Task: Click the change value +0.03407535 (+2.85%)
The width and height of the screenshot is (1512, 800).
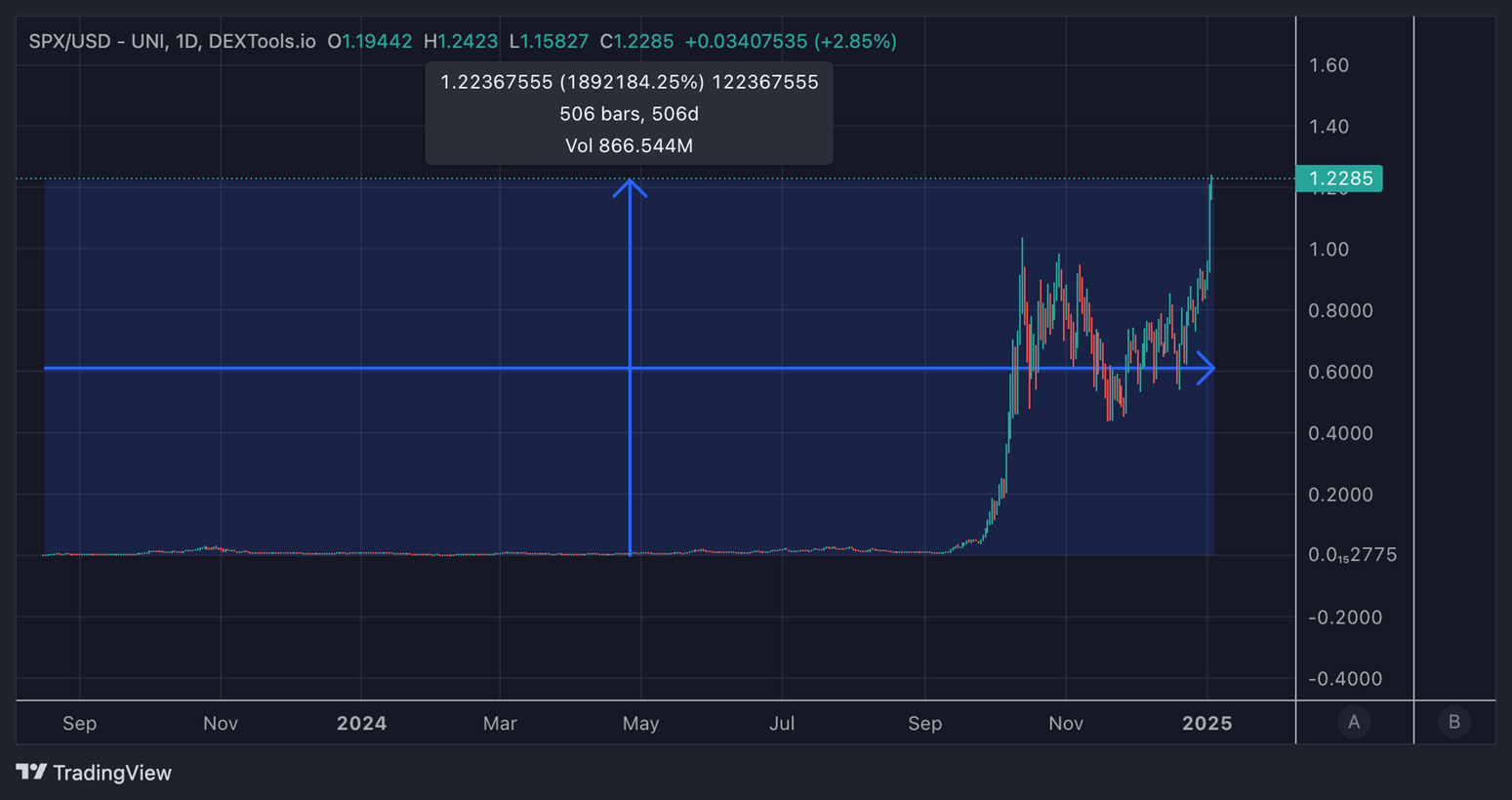Action: pyautogui.click(x=791, y=42)
